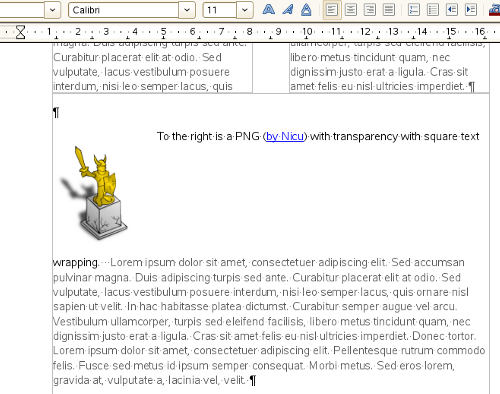Screen dimensions: 500x394
Task: Turn on bulleted list
Action: [433, 10]
